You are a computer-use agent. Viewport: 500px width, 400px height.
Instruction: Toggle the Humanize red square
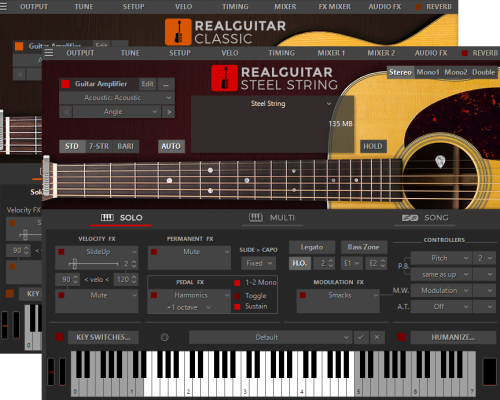point(401,337)
